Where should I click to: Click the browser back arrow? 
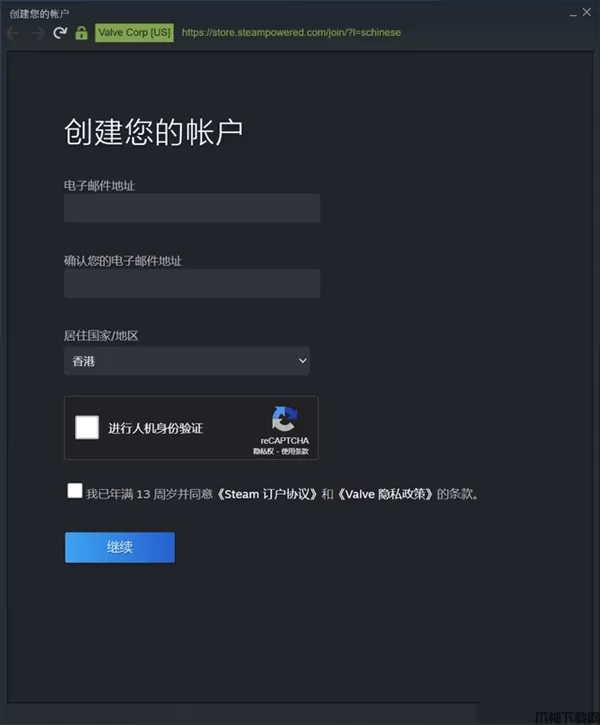coord(13,33)
